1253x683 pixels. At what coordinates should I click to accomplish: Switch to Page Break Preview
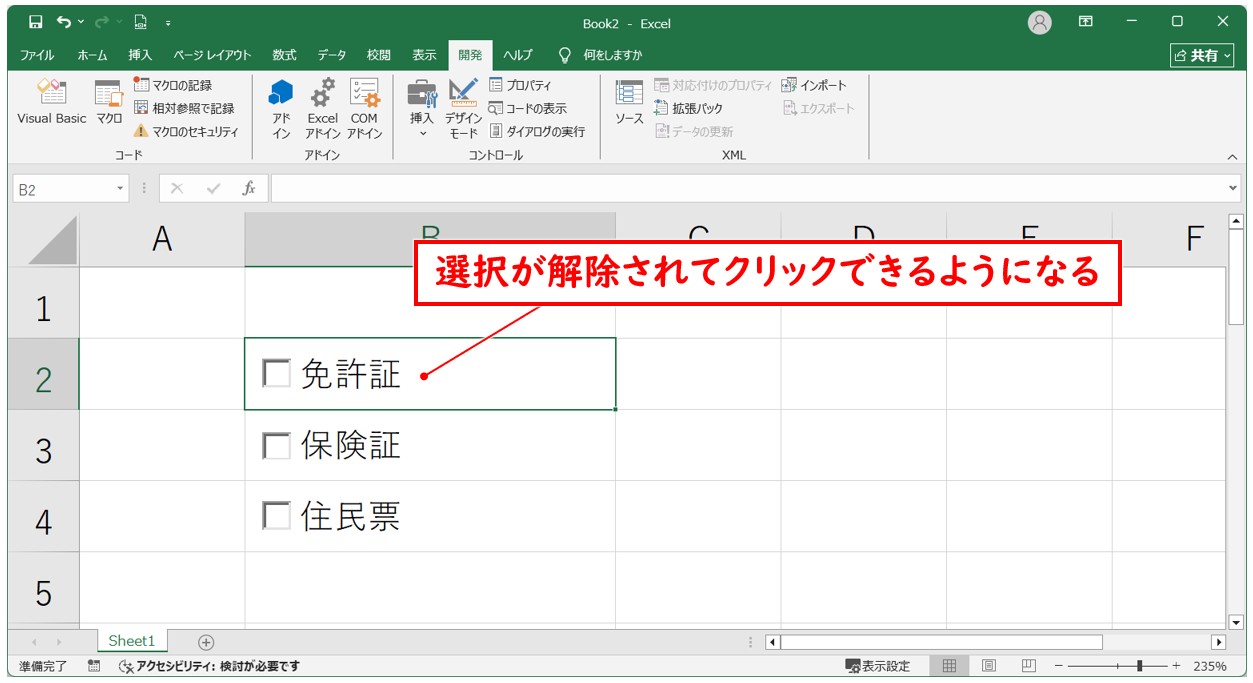point(1028,666)
